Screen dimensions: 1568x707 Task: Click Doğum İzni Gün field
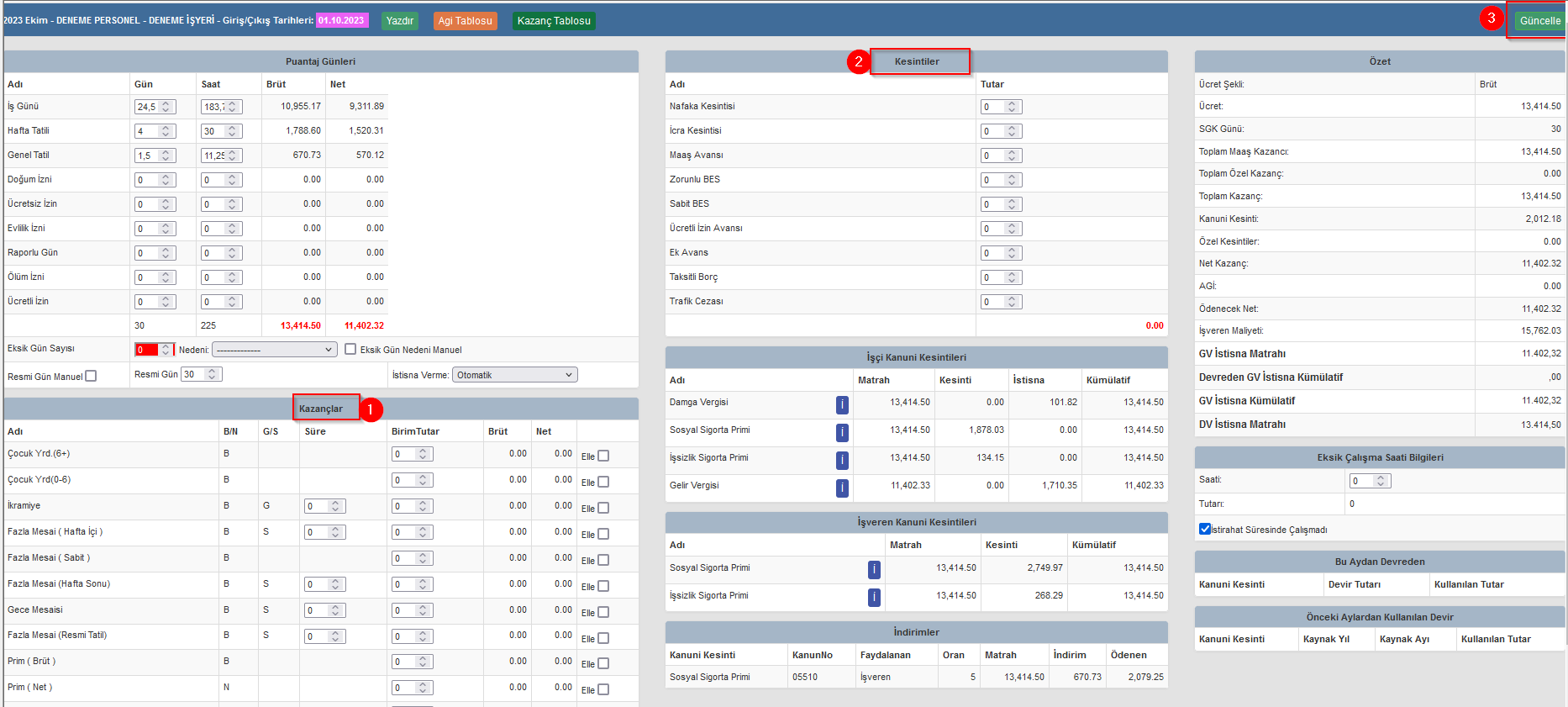point(155,180)
